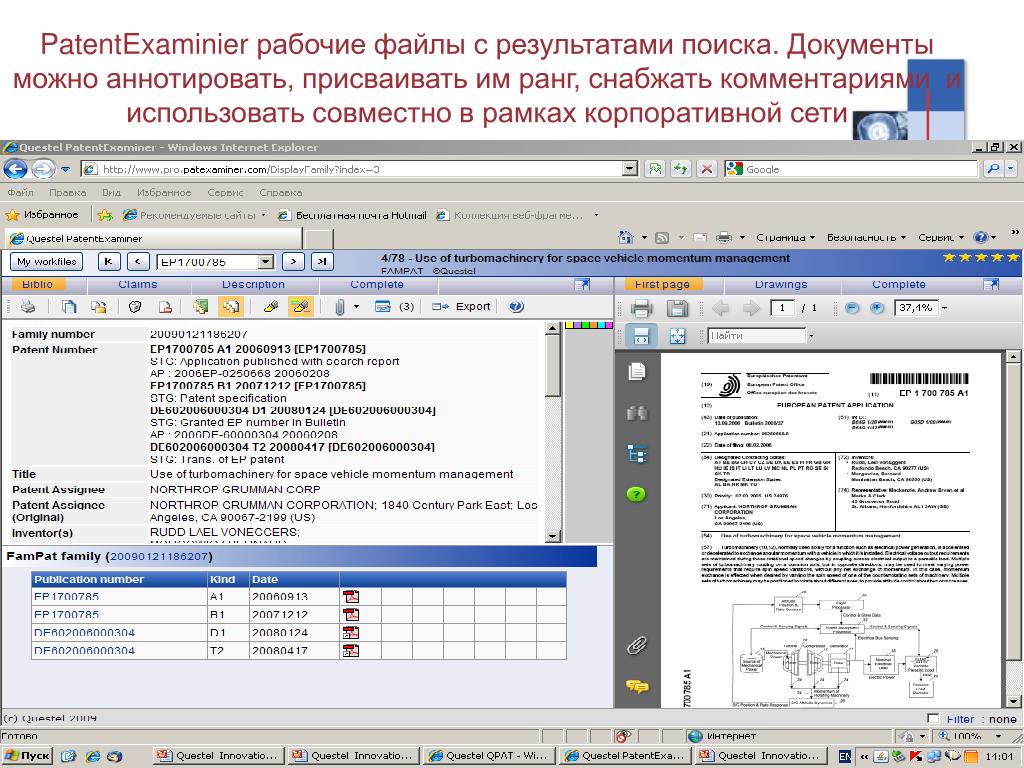Open the Найти search options dropdown
Image resolution: width=1024 pixels, height=768 pixels.
click(811, 336)
